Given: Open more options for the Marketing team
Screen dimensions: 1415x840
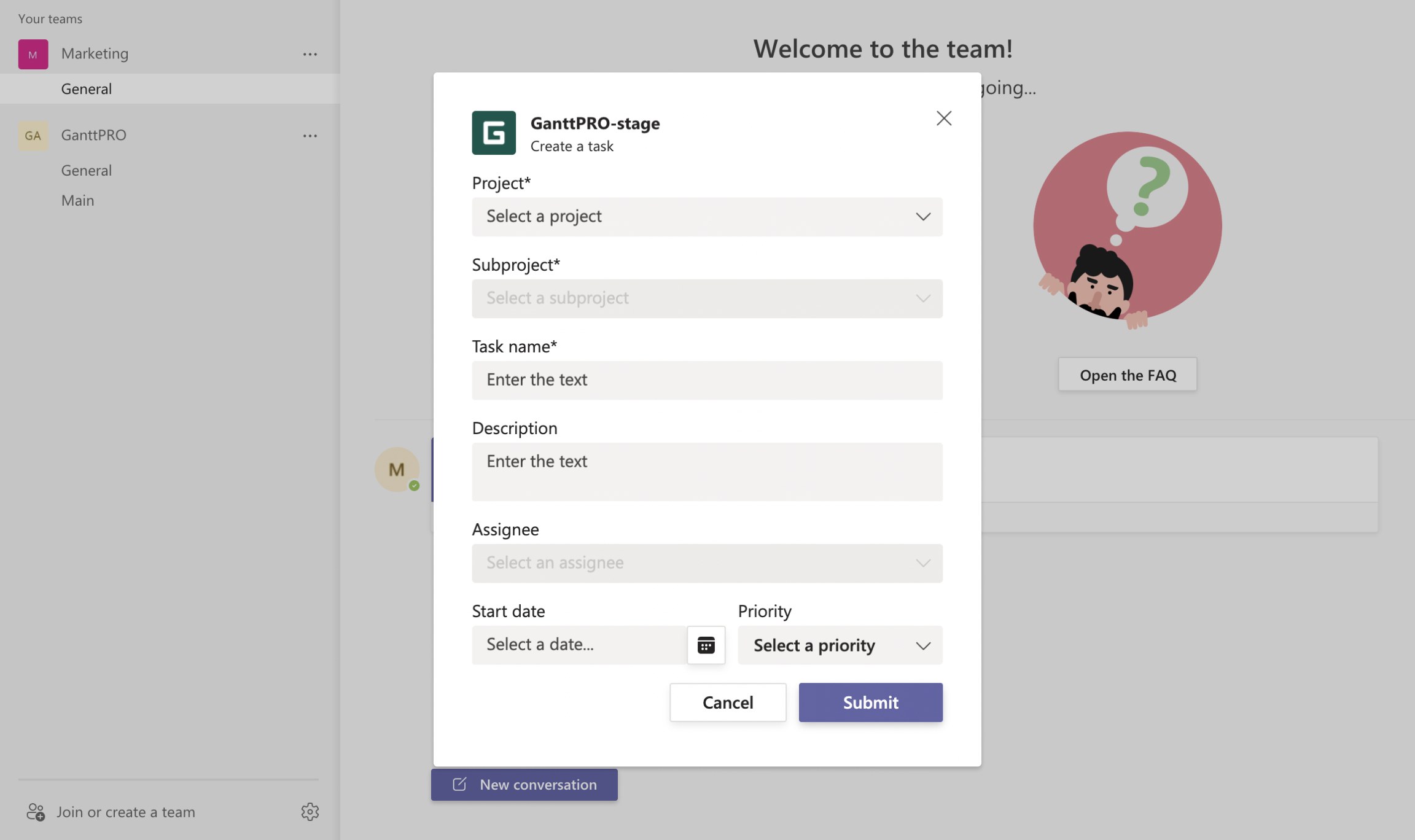Looking at the screenshot, I should coord(310,54).
